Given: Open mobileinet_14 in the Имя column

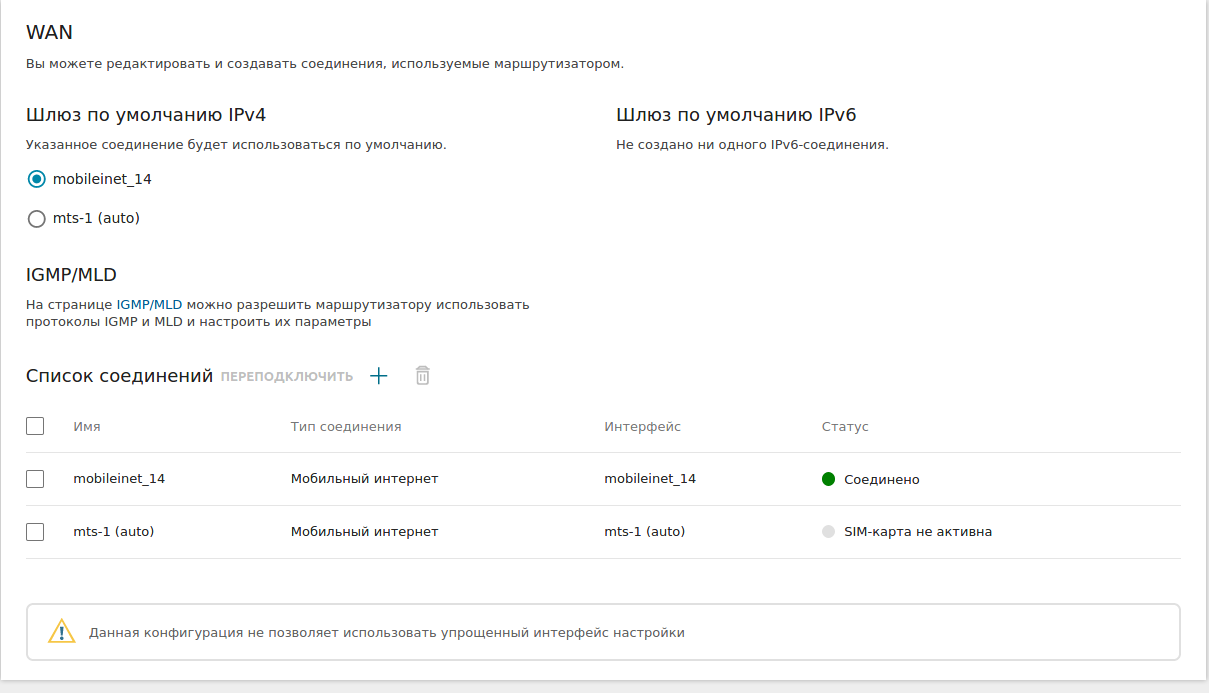Looking at the screenshot, I should [x=119, y=479].
